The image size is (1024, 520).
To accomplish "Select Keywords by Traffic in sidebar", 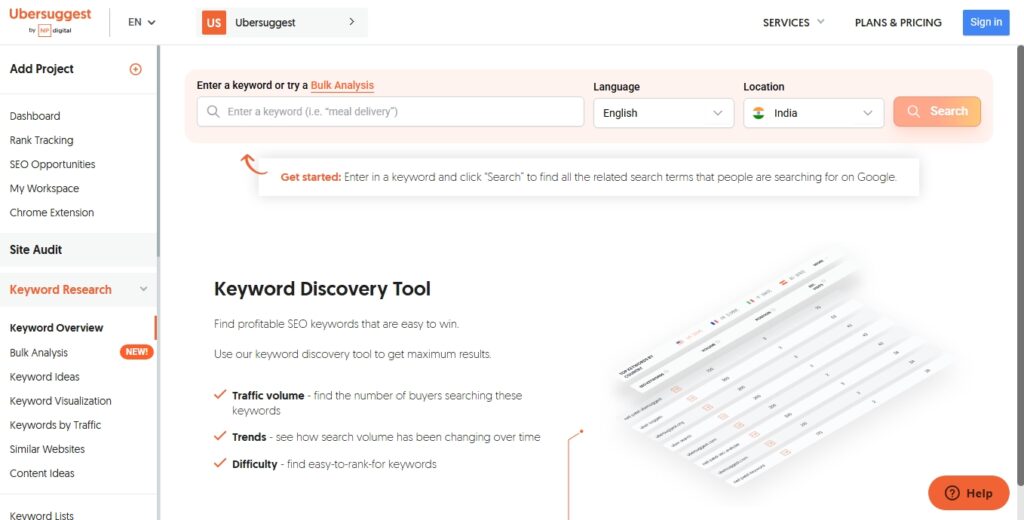I will [56, 425].
